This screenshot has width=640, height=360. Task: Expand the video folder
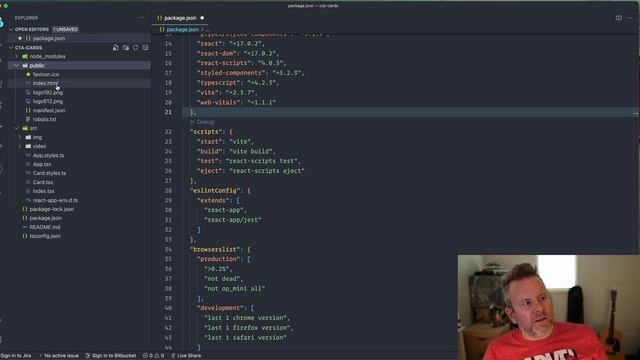[x=20, y=146]
